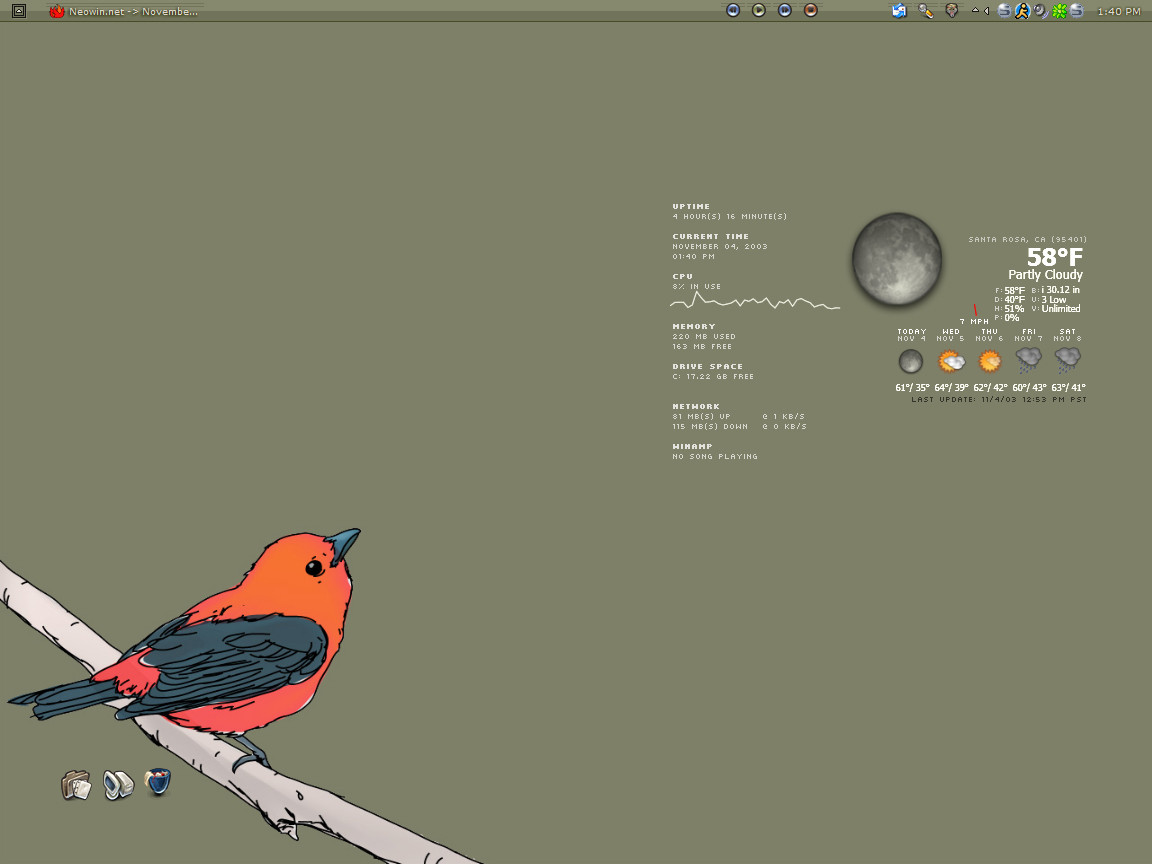1152x864 pixels.
Task: Click the large moon weather image
Action: [896, 259]
